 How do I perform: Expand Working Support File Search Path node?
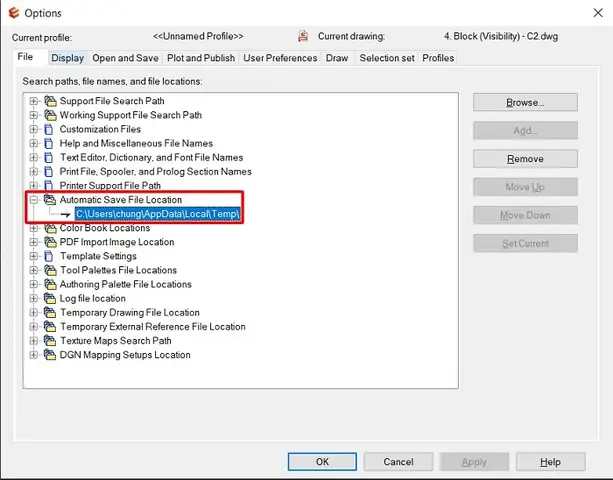click(x=34, y=115)
